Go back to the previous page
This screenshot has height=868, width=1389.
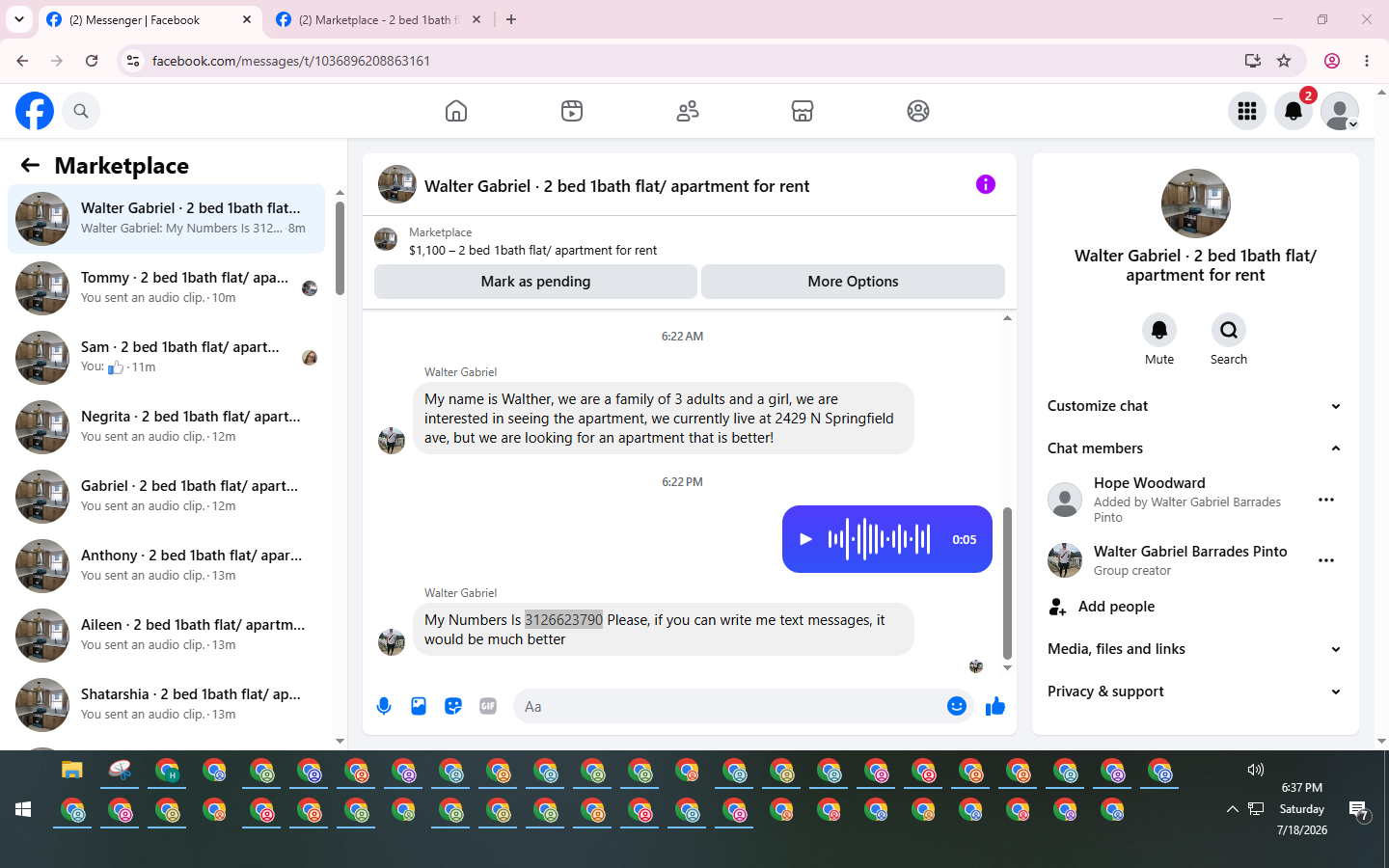pyautogui.click(x=22, y=61)
